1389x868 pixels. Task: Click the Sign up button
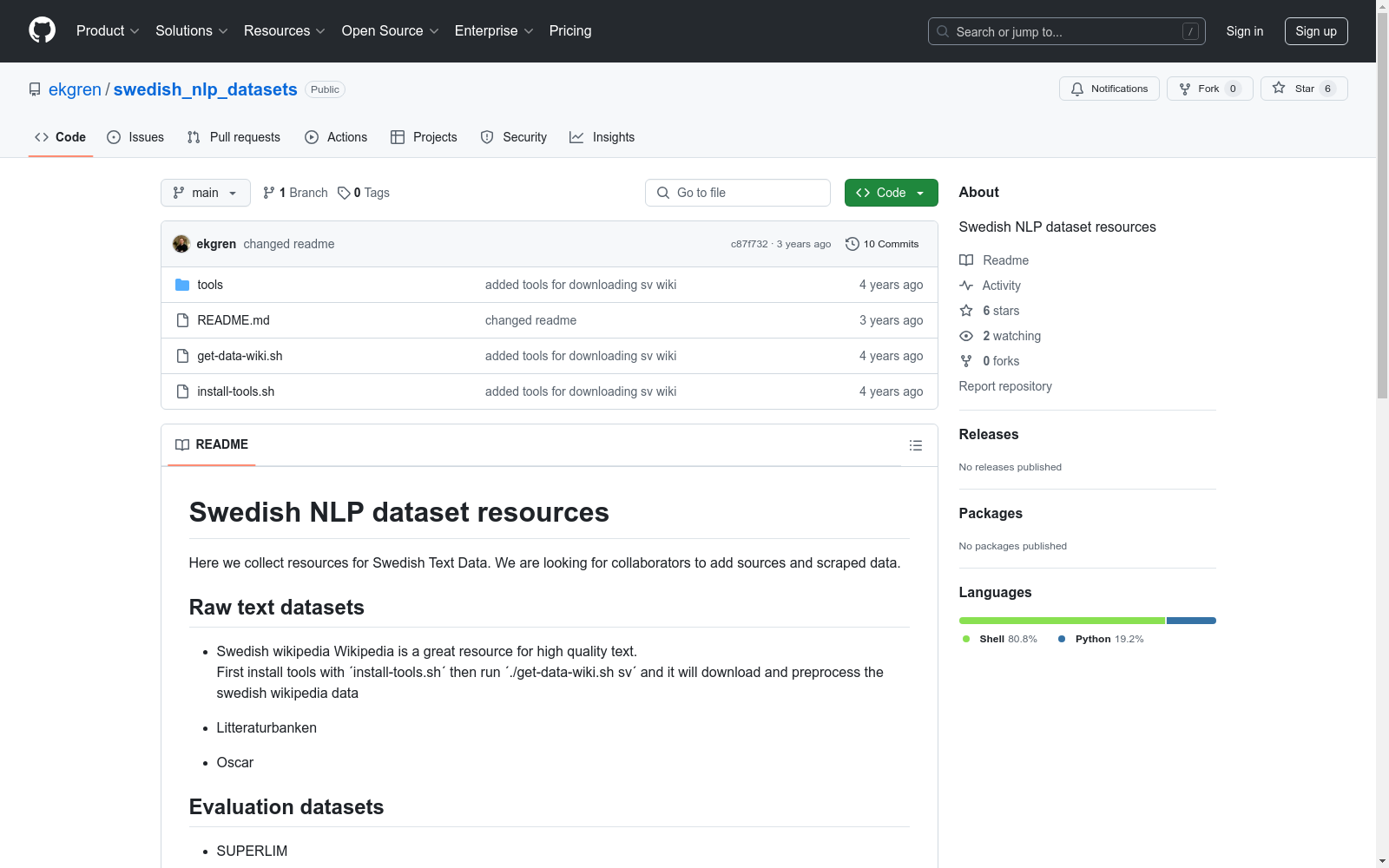(x=1316, y=31)
